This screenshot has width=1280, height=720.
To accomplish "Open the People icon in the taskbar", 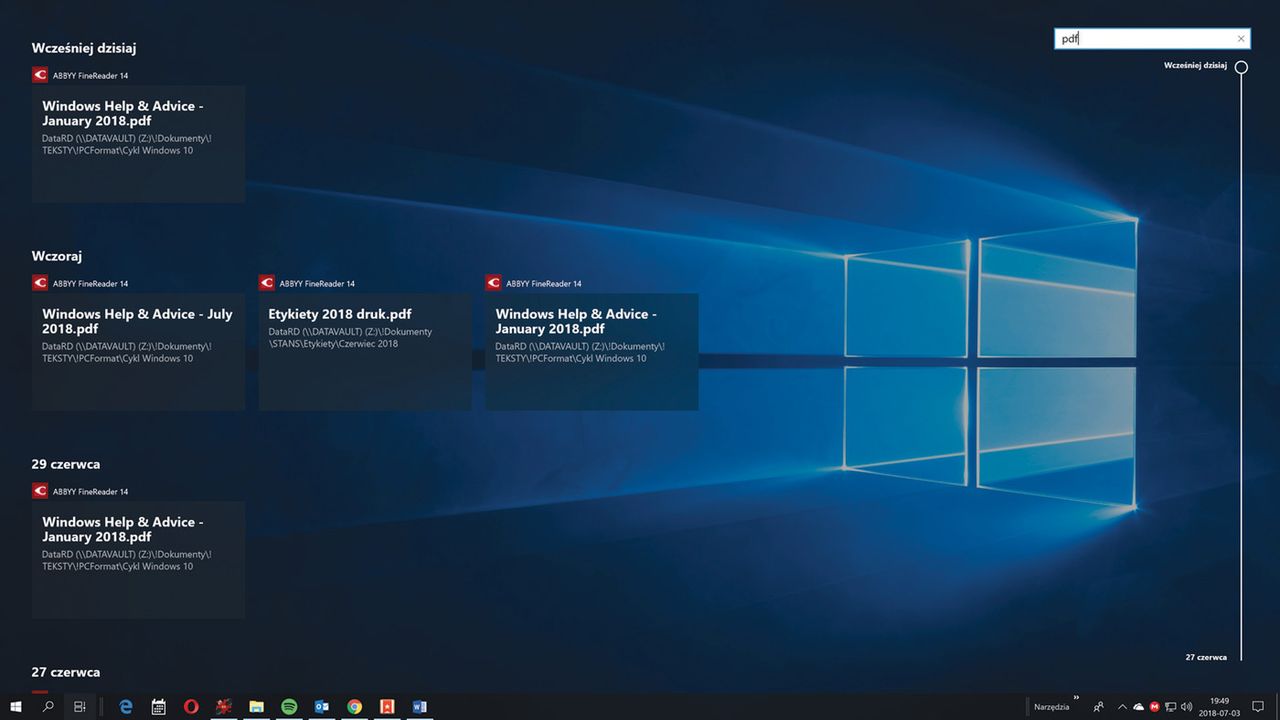I will tap(1099, 706).
